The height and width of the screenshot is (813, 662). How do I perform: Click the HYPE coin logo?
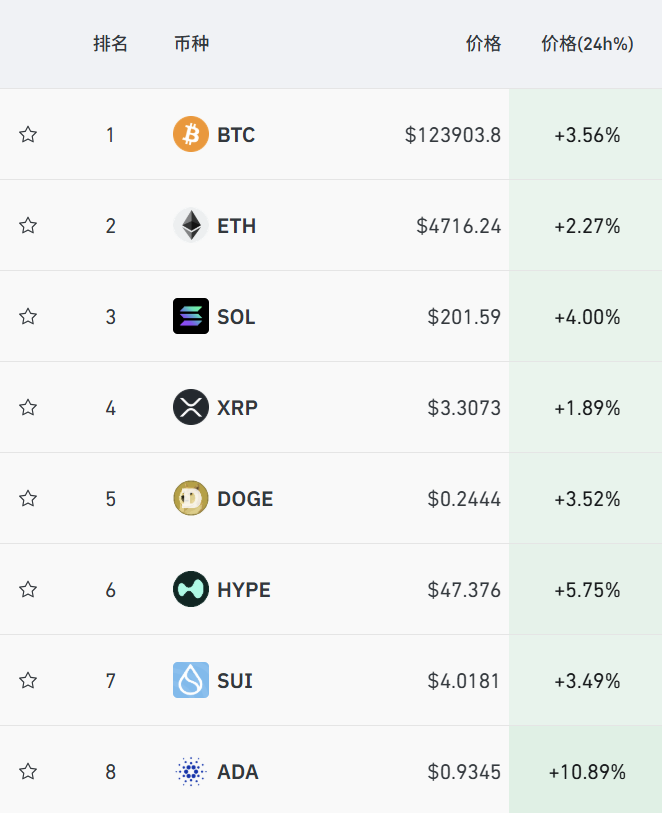[x=190, y=589]
